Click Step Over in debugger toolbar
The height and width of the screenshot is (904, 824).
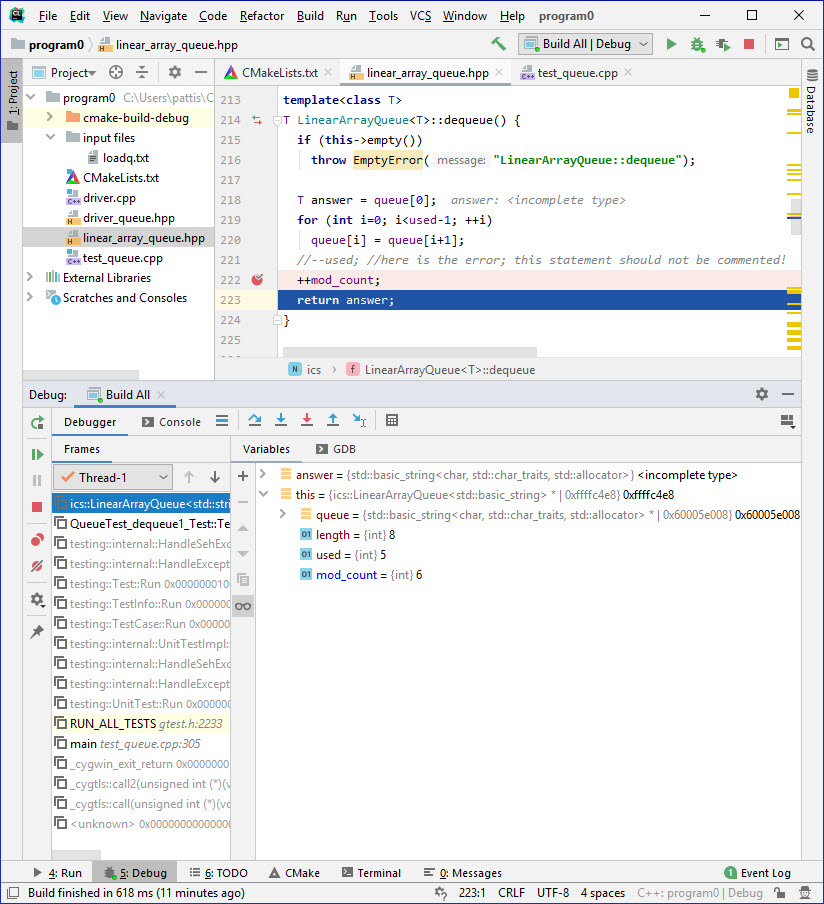click(x=255, y=421)
